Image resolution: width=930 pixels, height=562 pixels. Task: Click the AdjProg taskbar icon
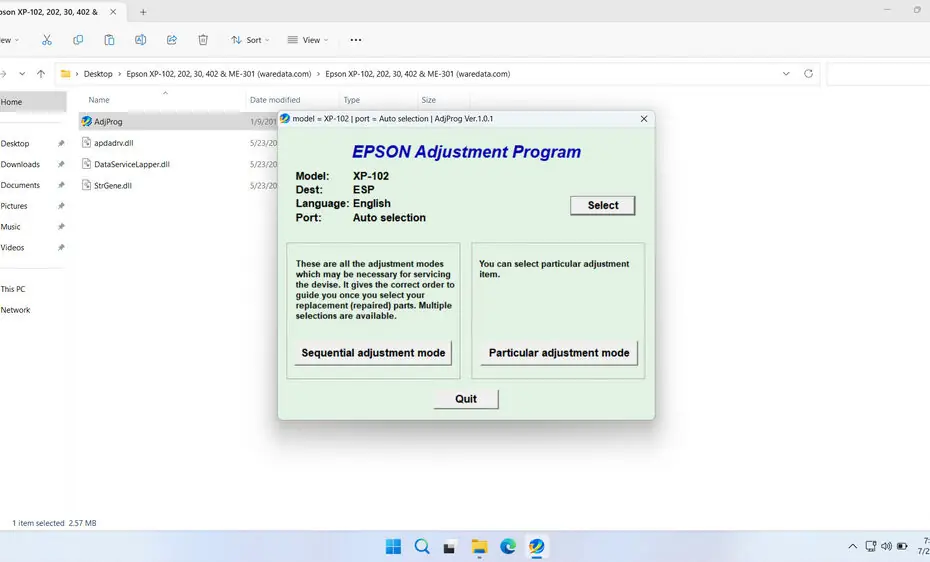coord(536,547)
